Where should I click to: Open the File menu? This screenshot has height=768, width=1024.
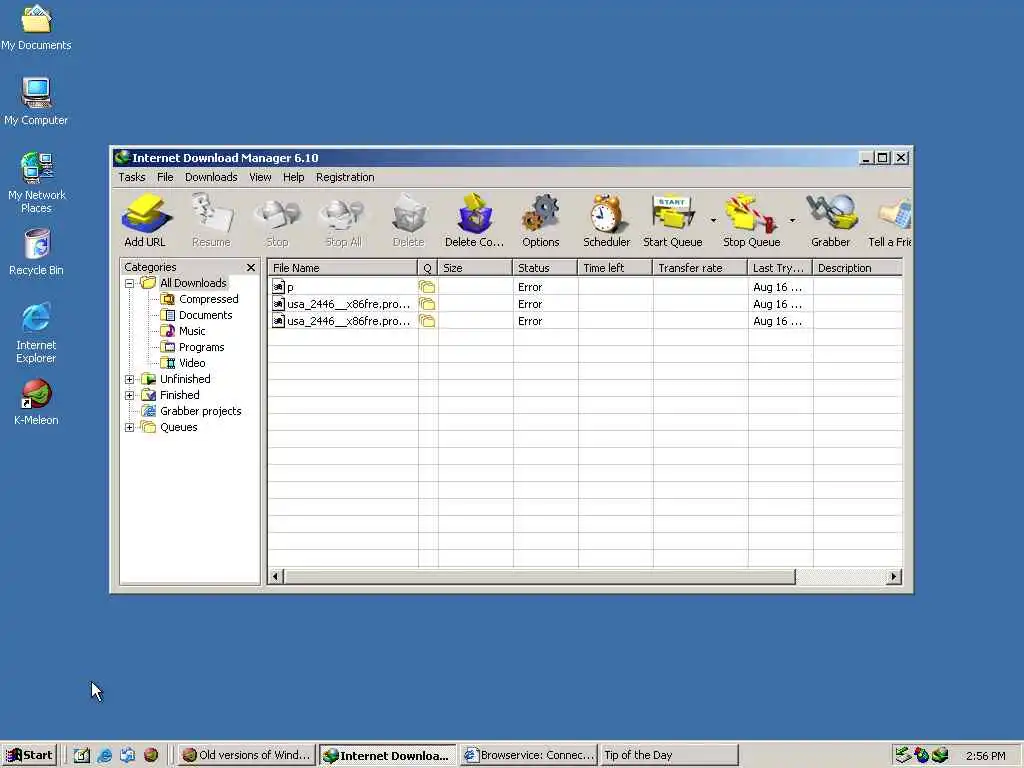(x=165, y=177)
